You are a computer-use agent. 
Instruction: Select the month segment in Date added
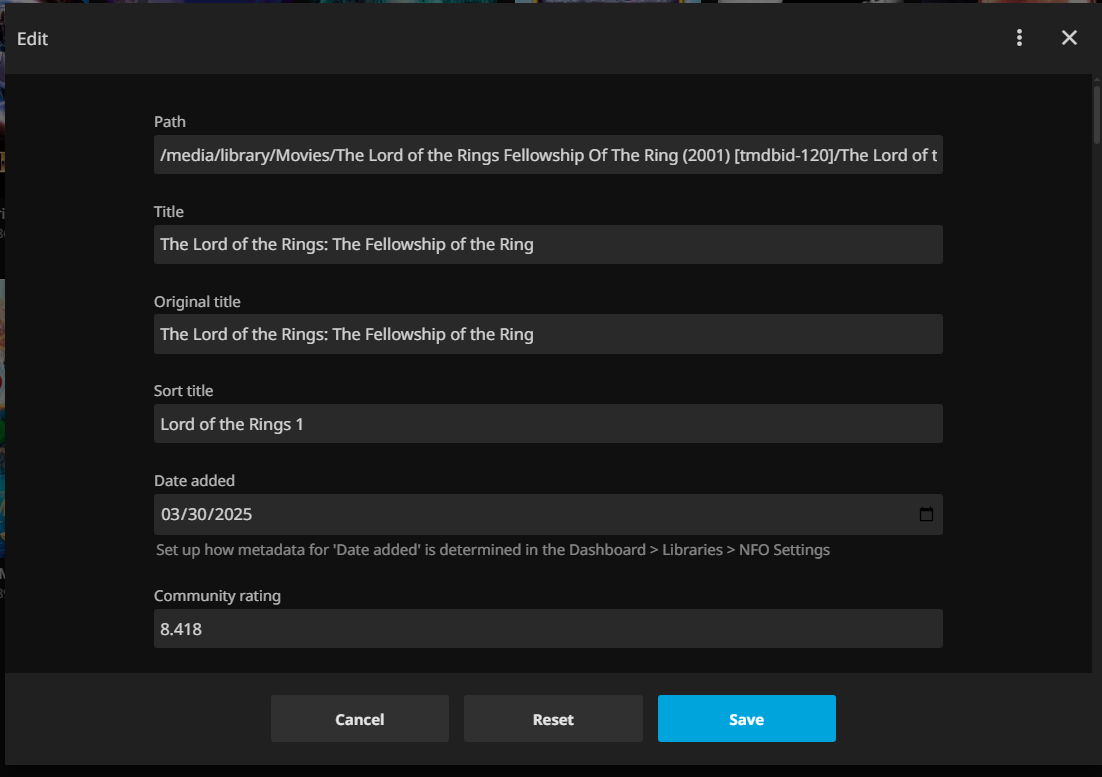pos(170,515)
